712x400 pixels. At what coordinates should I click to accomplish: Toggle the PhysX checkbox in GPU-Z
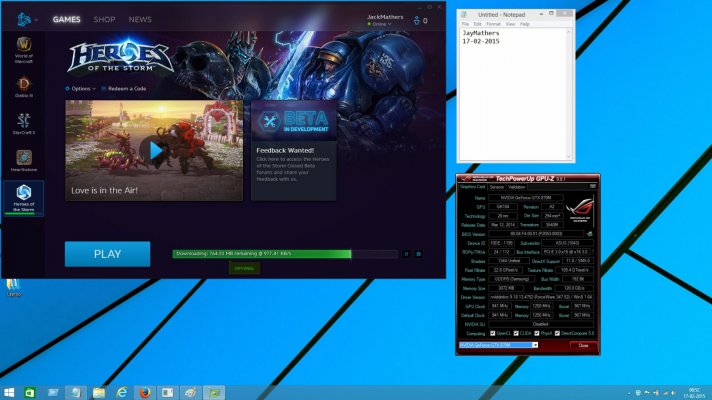tap(537, 333)
